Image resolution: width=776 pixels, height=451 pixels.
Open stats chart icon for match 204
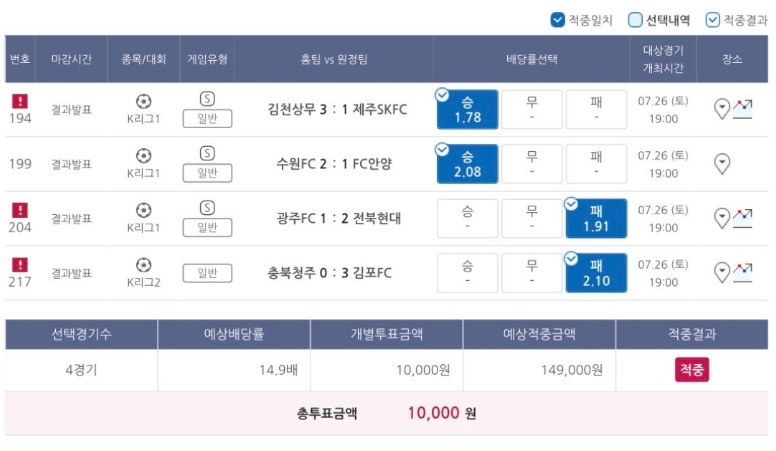(x=742, y=218)
